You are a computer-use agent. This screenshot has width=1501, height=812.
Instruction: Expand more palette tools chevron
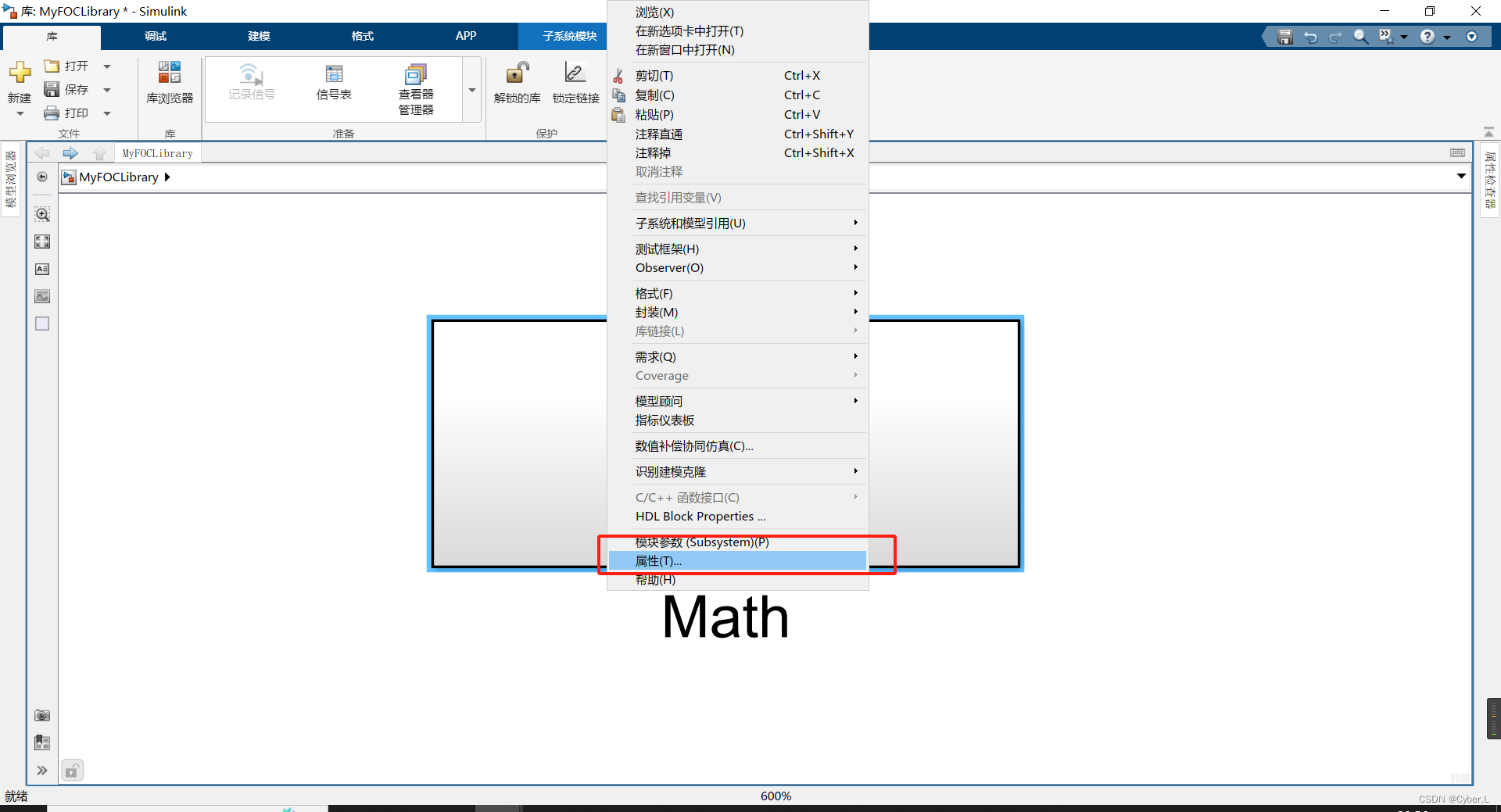click(42, 771)
